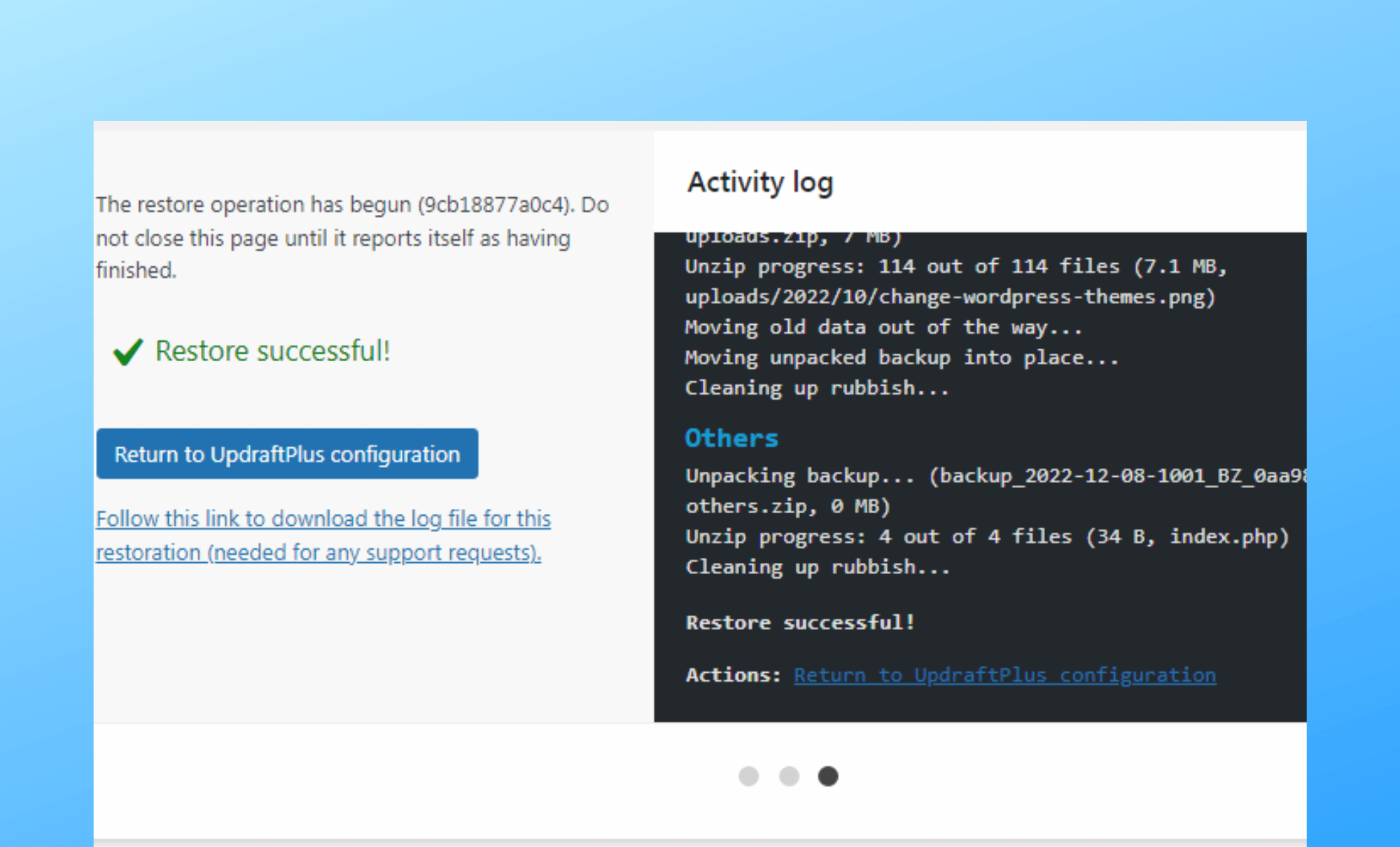This screenshot has height=847, width=1400.
Task: Click the Return to UpdraftPlus configuration button
Action: coord(287,454)
